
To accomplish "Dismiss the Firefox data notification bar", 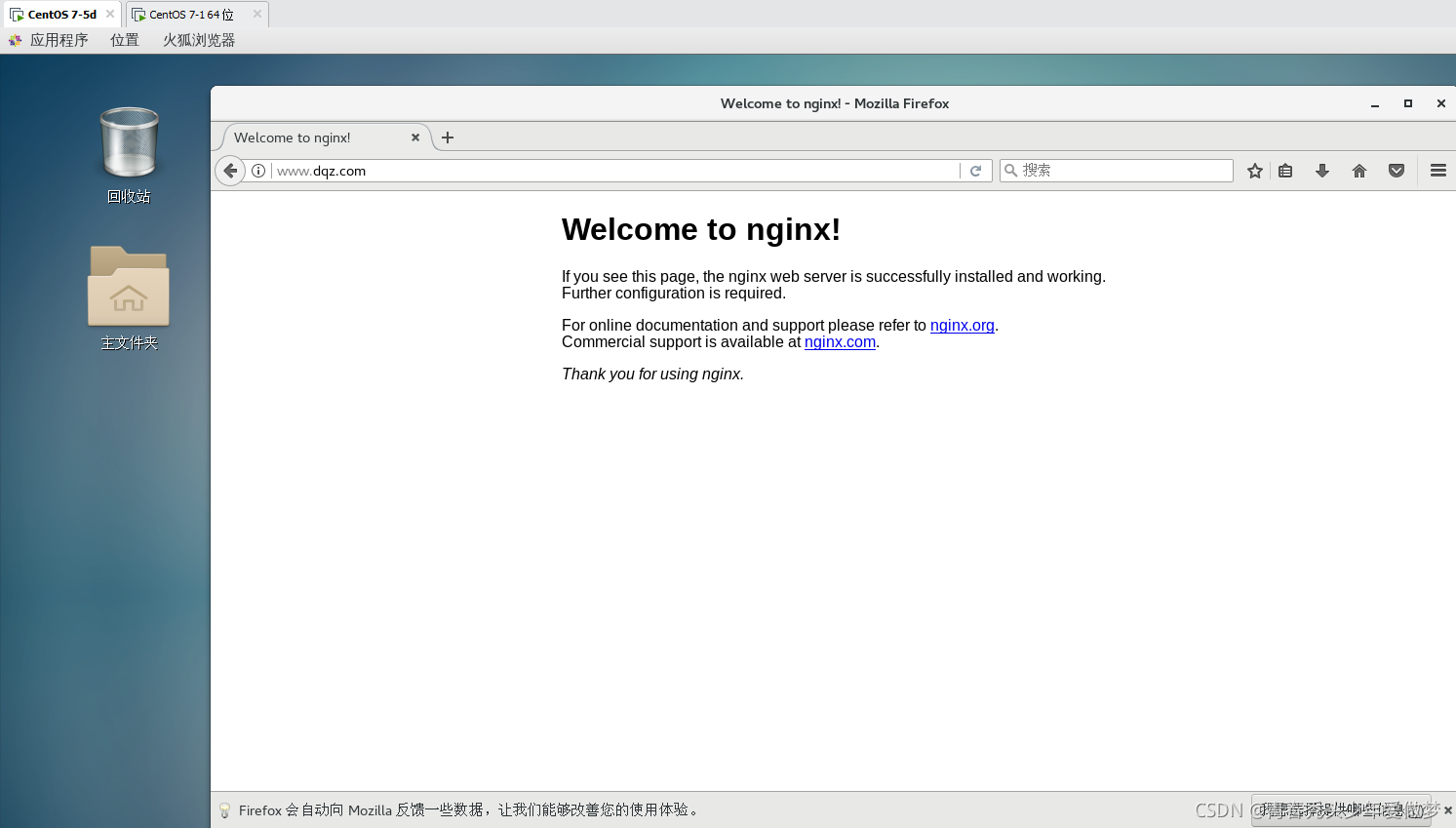I will point(1448,810).
